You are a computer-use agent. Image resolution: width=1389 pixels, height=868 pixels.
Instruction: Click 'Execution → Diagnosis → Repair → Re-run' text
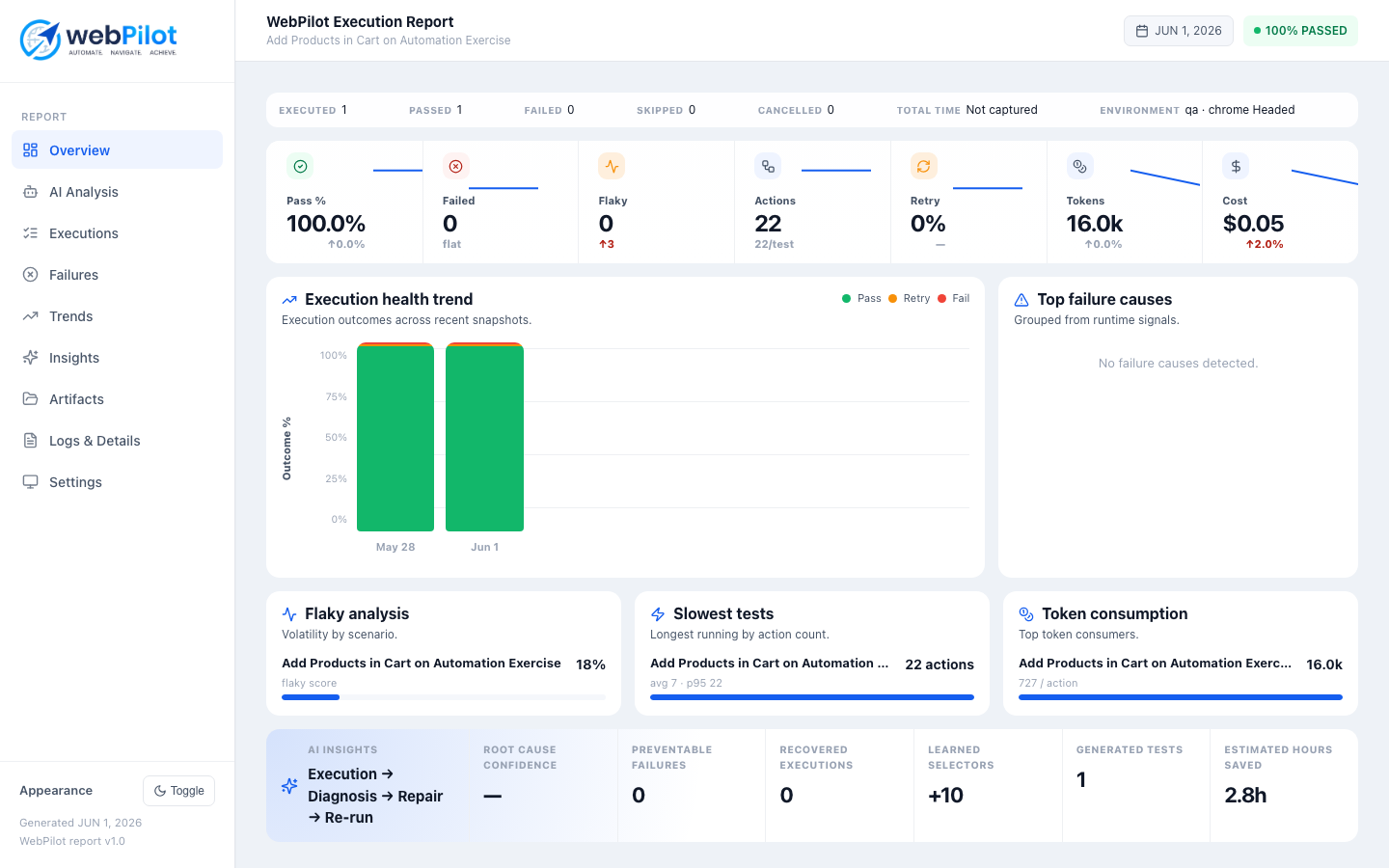point(375,796)
